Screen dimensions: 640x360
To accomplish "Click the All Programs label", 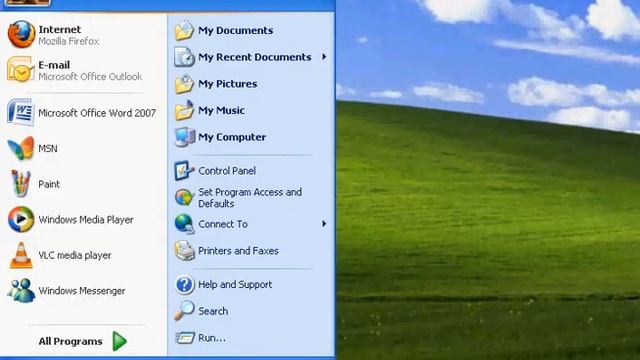I will (70, 341).
